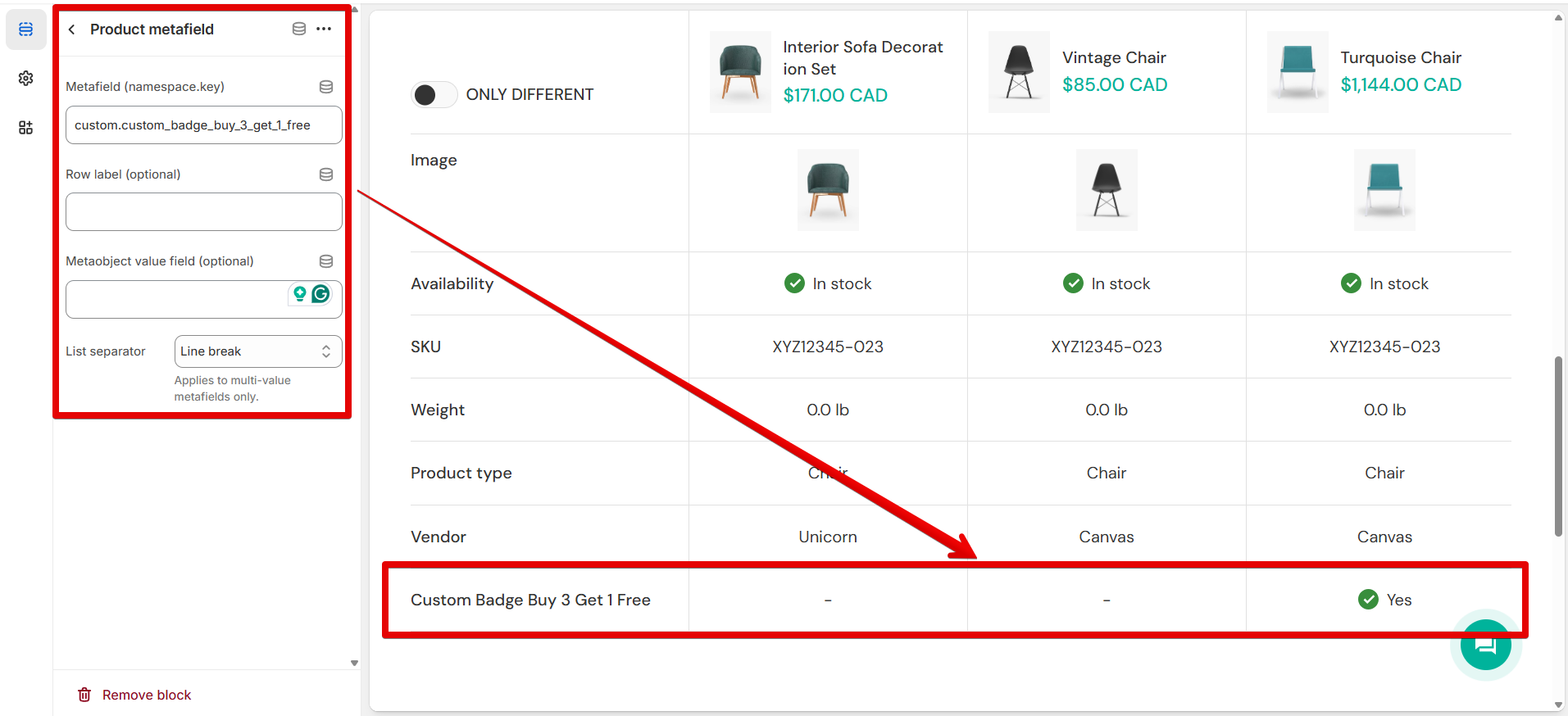This screenshot has height=716, width=1568.
Task: Open theme settings gear icon
Action: (x=26, y=78)
